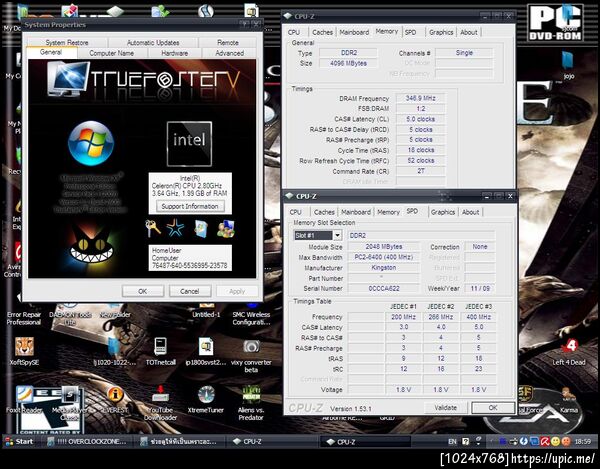Click Support Information button
Screen dimensions: 600x469
[x=190, y=206]
